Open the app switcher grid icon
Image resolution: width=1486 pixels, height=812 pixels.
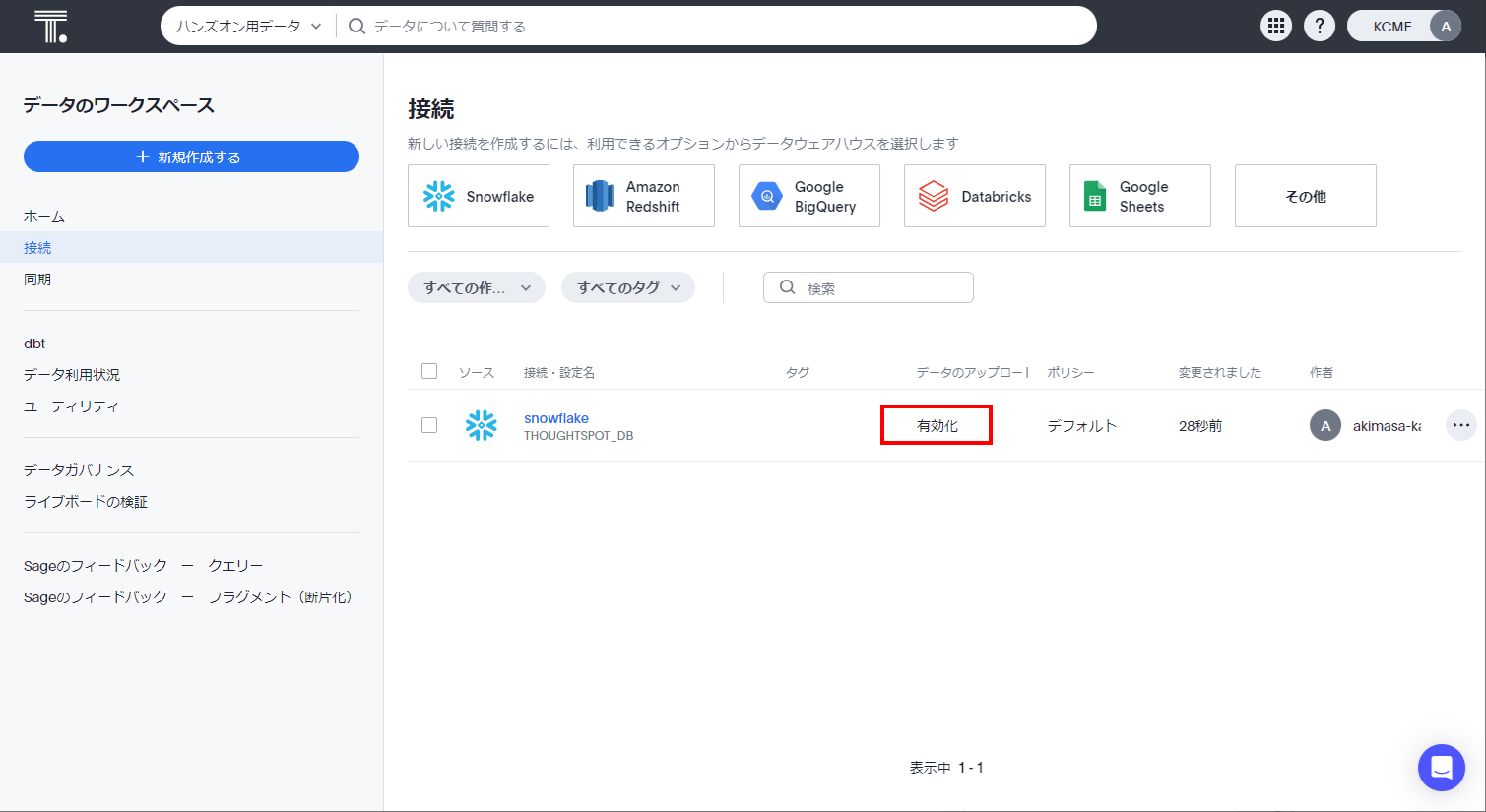pos(1276,27)
